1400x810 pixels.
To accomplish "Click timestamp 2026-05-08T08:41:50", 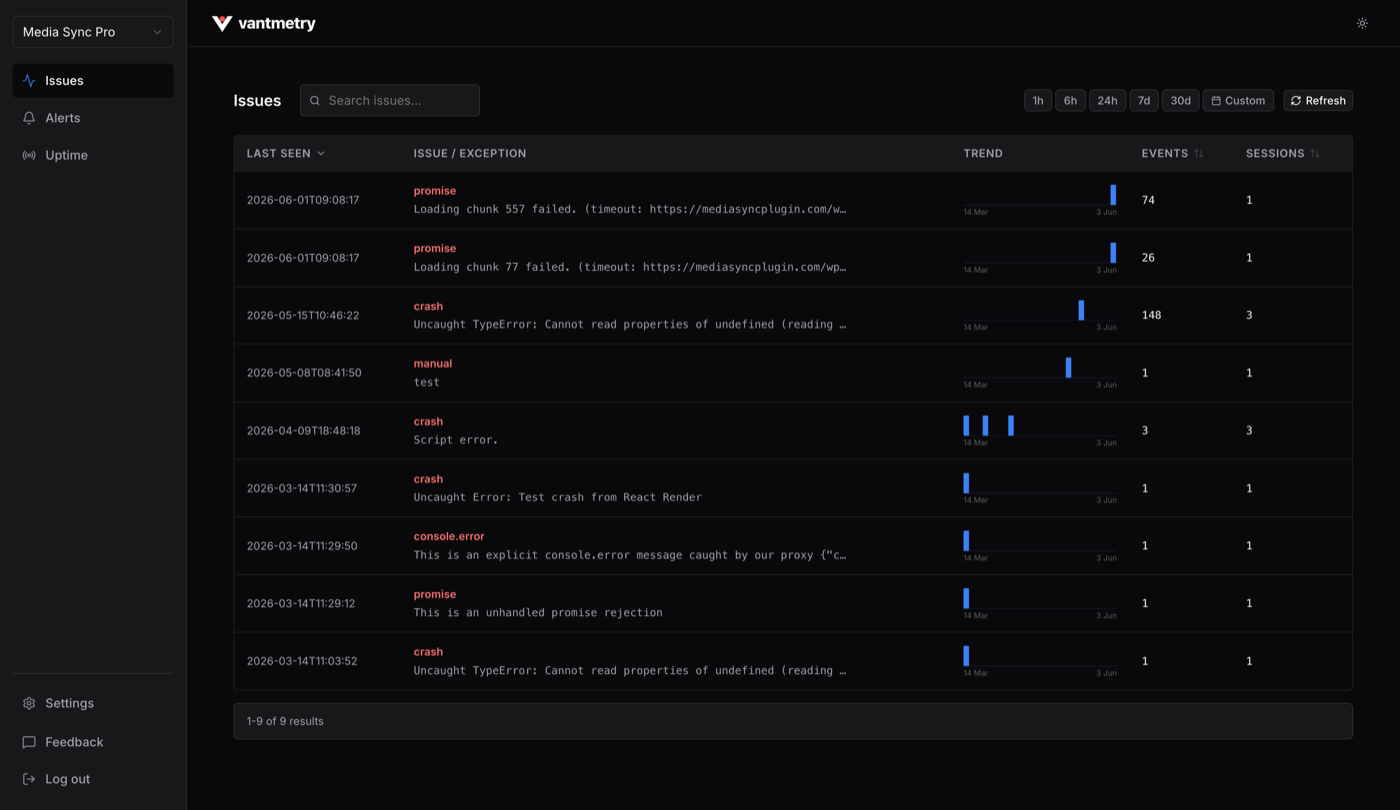I will pos(304,373).
